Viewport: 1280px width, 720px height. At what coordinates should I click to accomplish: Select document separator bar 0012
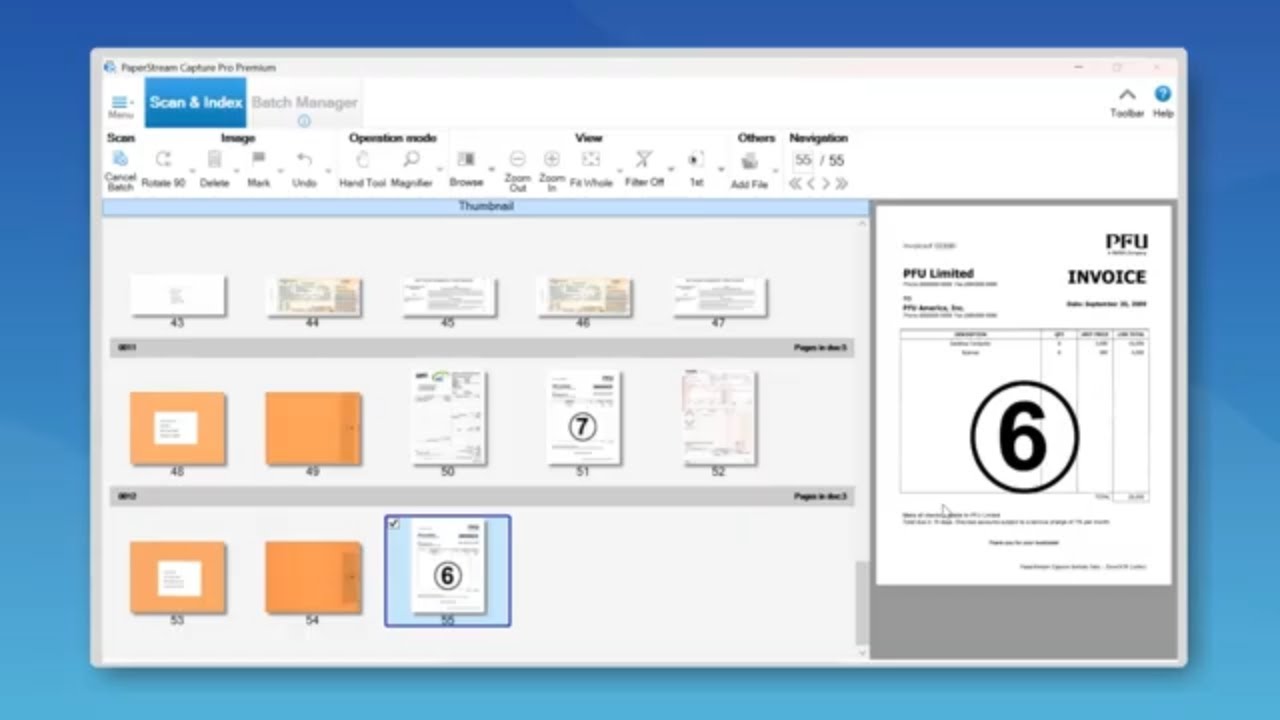point(481,496)
